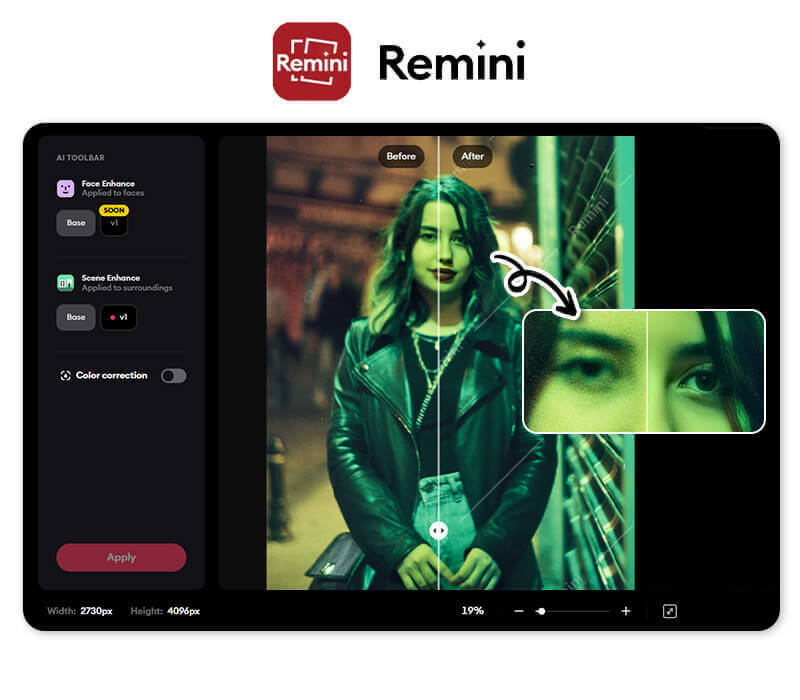Viewport: 800px width, 700px height.
Task: Click the 19% zoom percentage
Action: point(472,610)
